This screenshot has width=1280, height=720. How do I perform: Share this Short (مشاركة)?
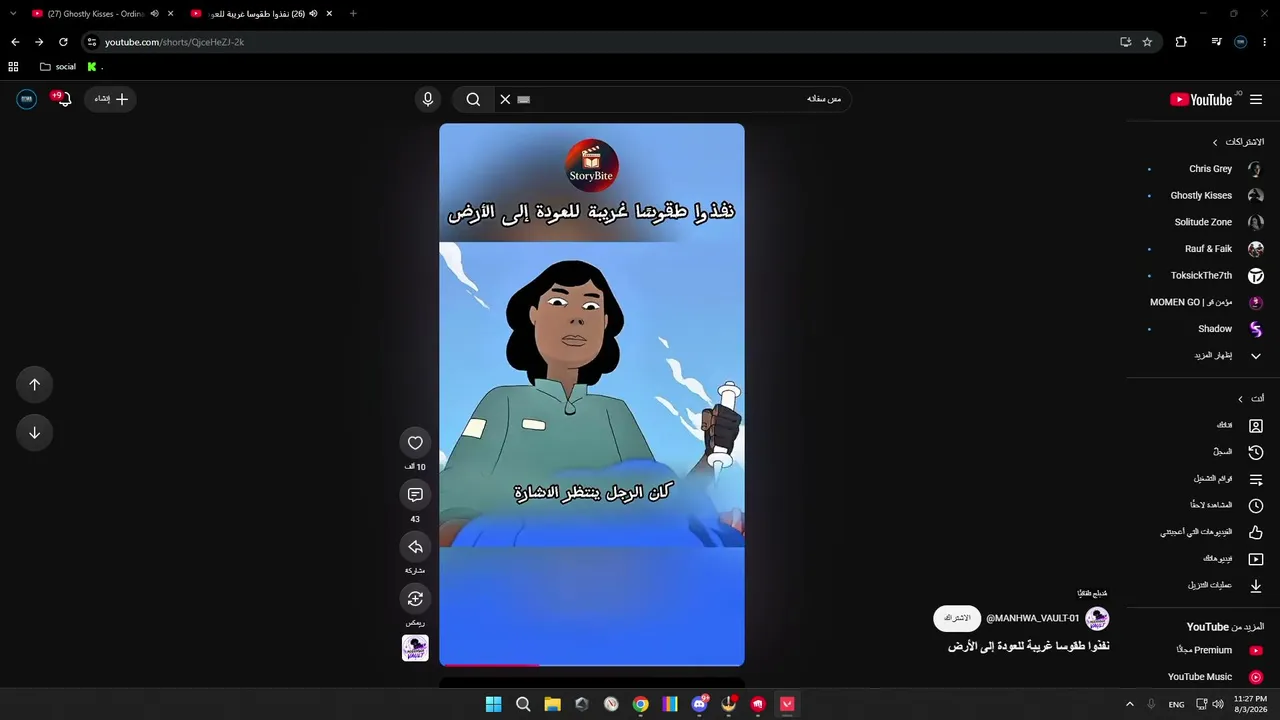(x=415, y=547)
